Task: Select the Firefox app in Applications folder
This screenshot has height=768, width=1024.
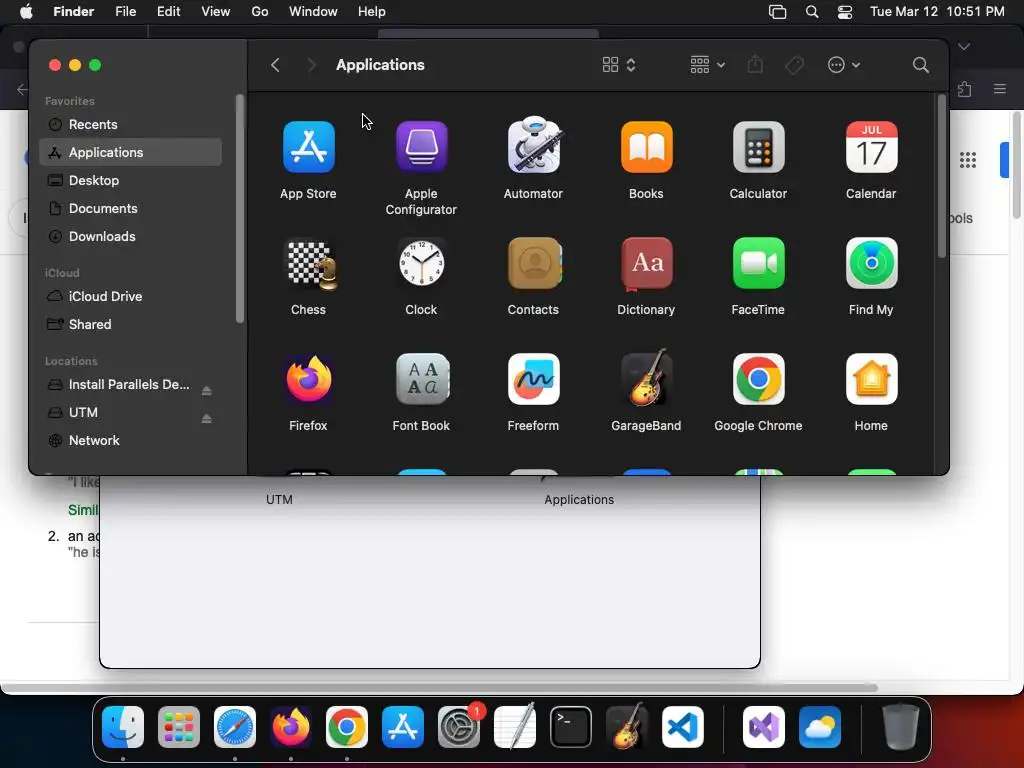Action: [308, 379]
